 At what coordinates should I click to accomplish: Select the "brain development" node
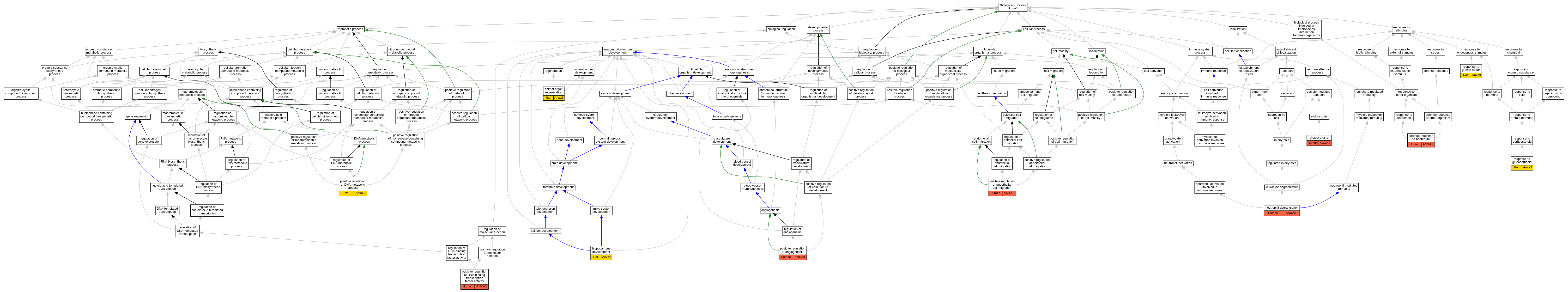564,163
